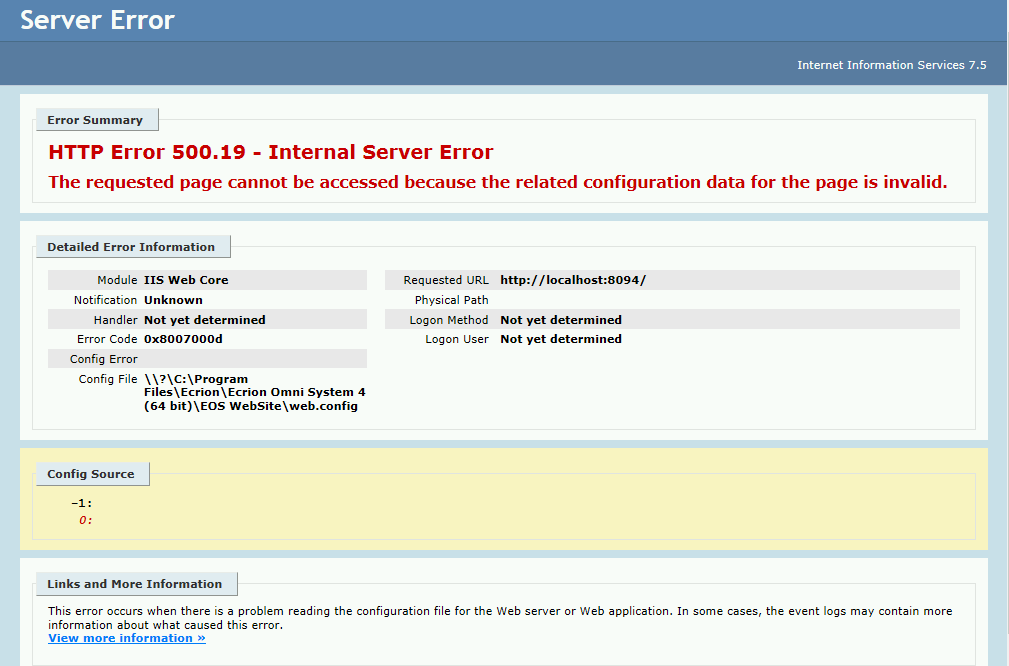1009x666 pixels.
Task: Click the '-1:' config source line
Action: pyautogui.click(x=82, y=503)
